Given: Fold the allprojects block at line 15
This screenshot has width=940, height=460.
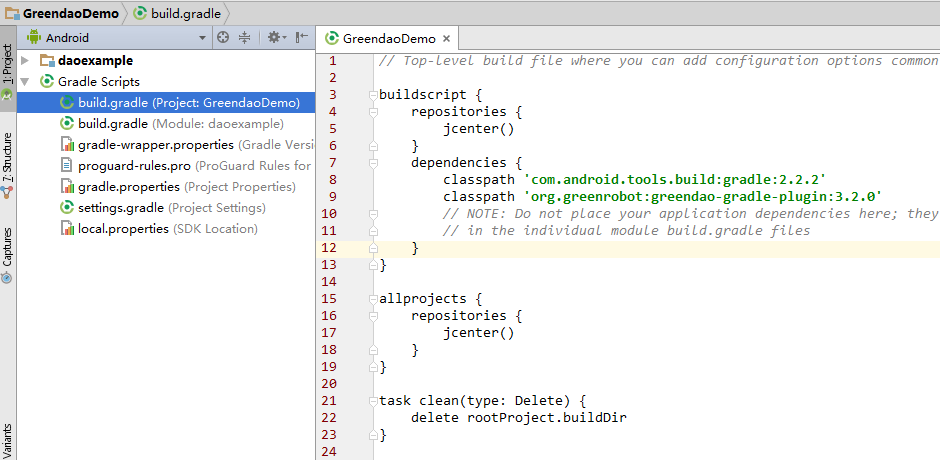Looking at the screenshot, I should (x=373, y=299).
